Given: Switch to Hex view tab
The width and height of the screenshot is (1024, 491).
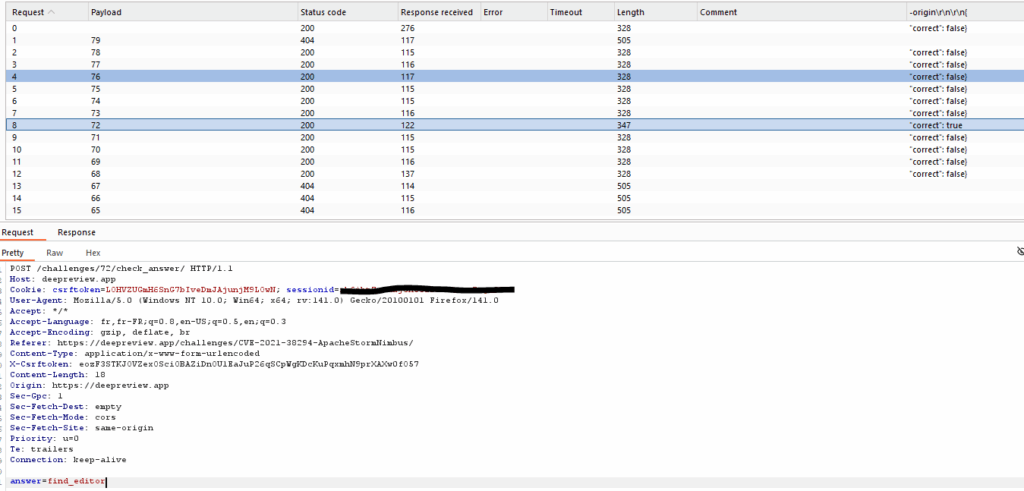Looking at the screenshot, I should point(93,253).
